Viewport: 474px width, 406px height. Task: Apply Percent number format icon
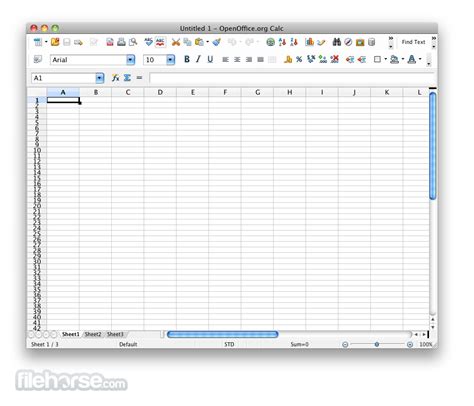click(299, 59)
